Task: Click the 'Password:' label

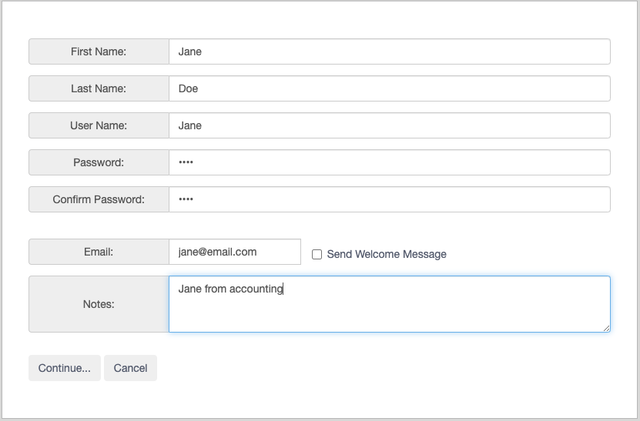Action: pyautogui.click(x=98, y=162)
